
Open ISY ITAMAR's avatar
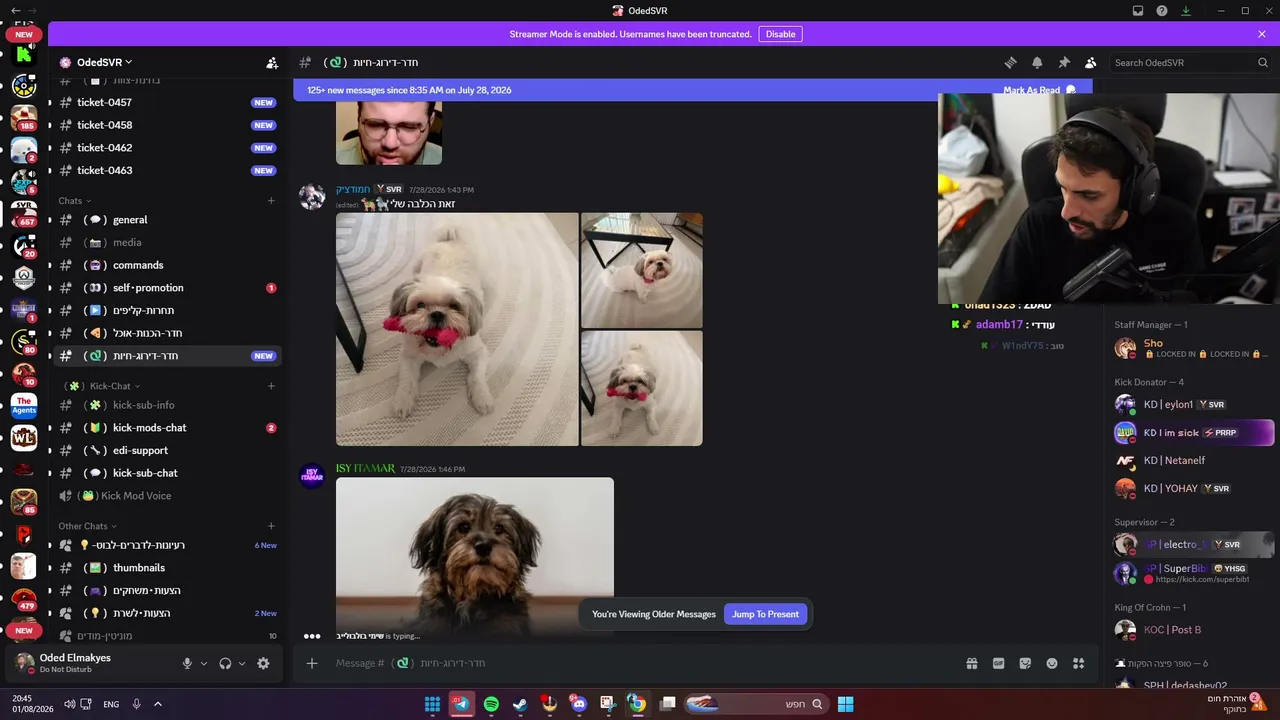[312, 476]
